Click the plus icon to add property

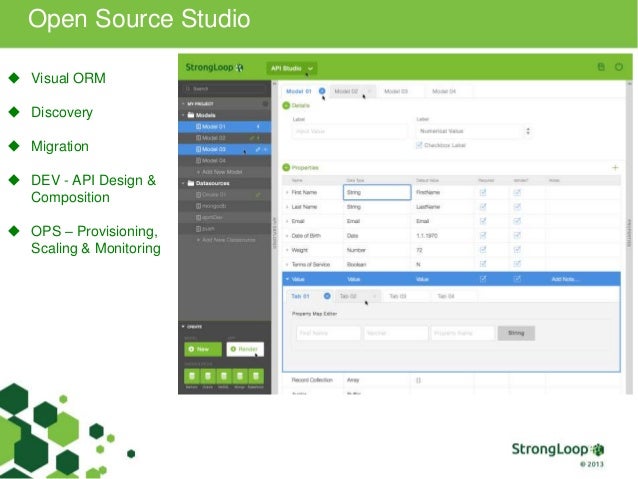(x=615, y=167)
